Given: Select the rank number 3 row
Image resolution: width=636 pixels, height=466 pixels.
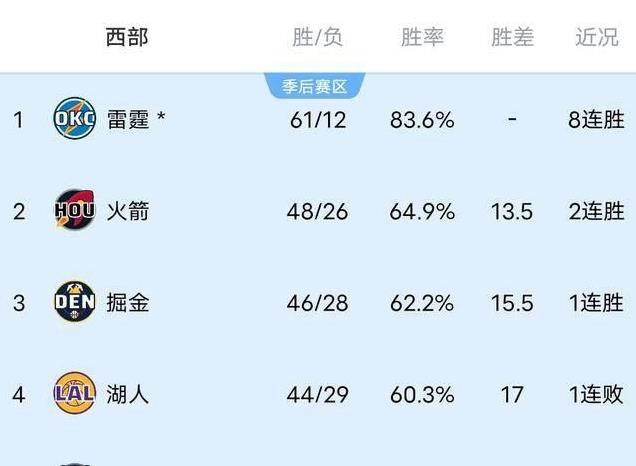Looking at the screenshot, I should pos(318,303).
